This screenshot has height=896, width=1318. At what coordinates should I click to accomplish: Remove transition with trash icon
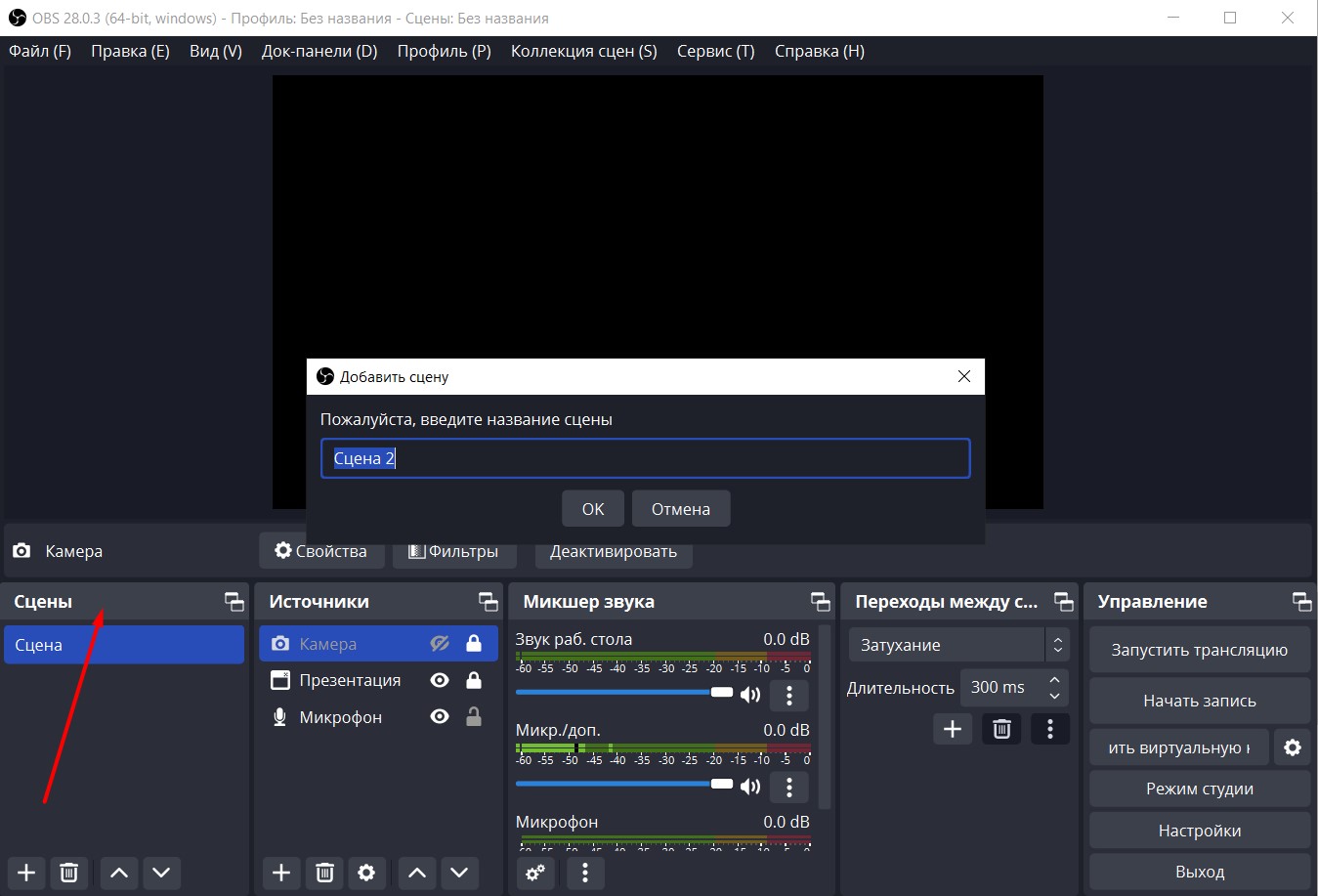pos(1001,729)
